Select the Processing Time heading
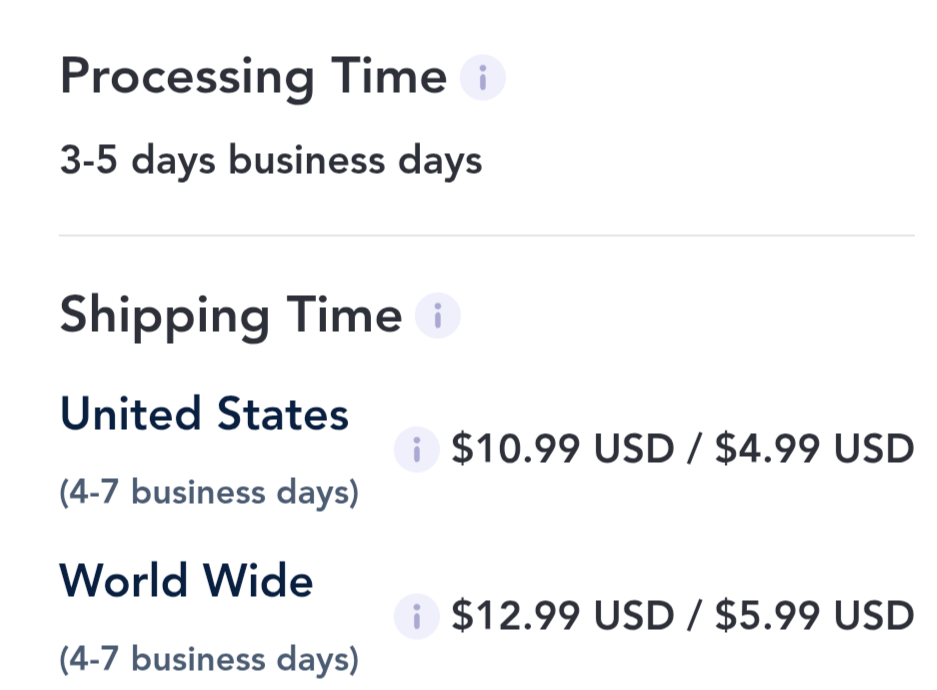This screenshot has width=937, height=690. point(253,78)
